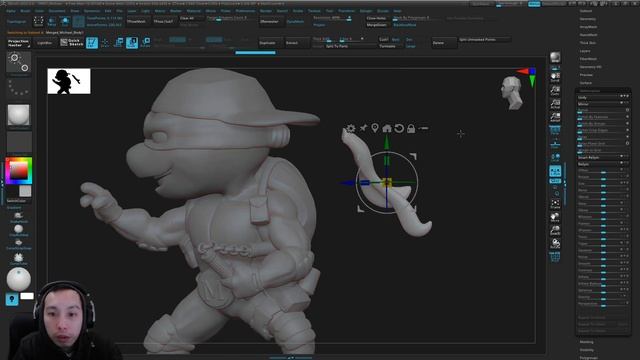Click the Actual size icon

tap(555, 104)
